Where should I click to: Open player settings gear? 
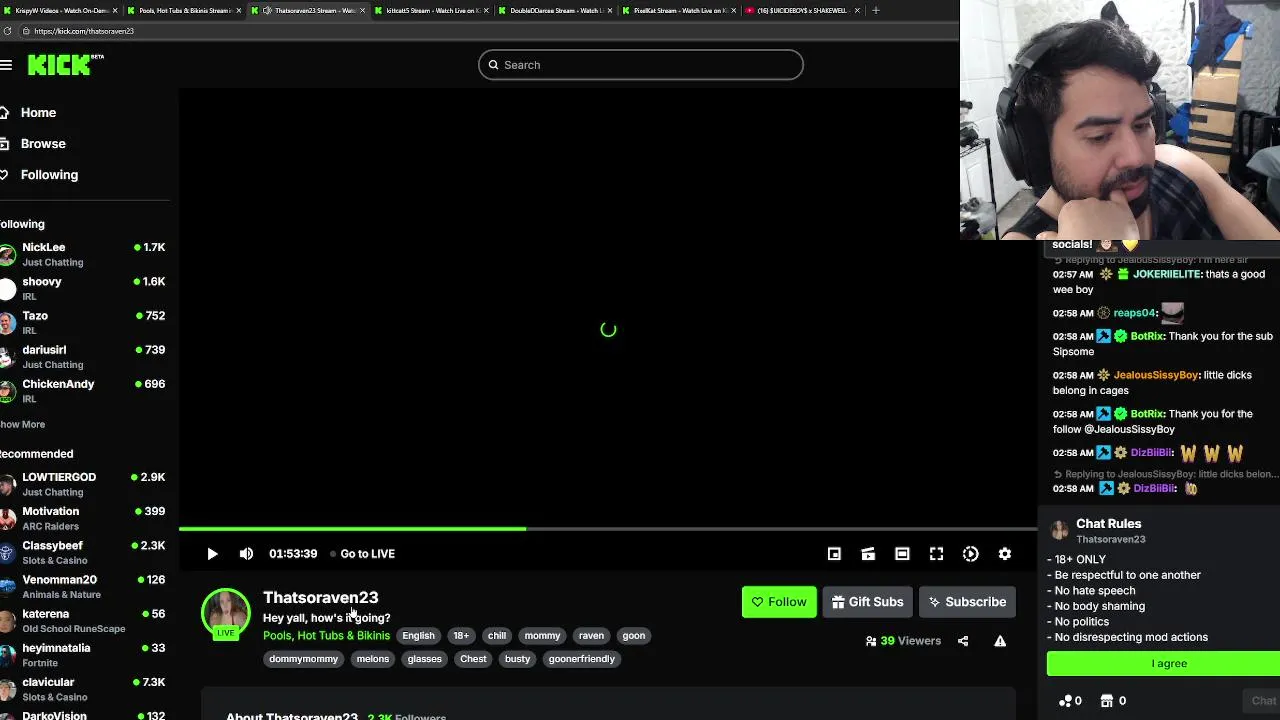click(x=1005, y=554)
